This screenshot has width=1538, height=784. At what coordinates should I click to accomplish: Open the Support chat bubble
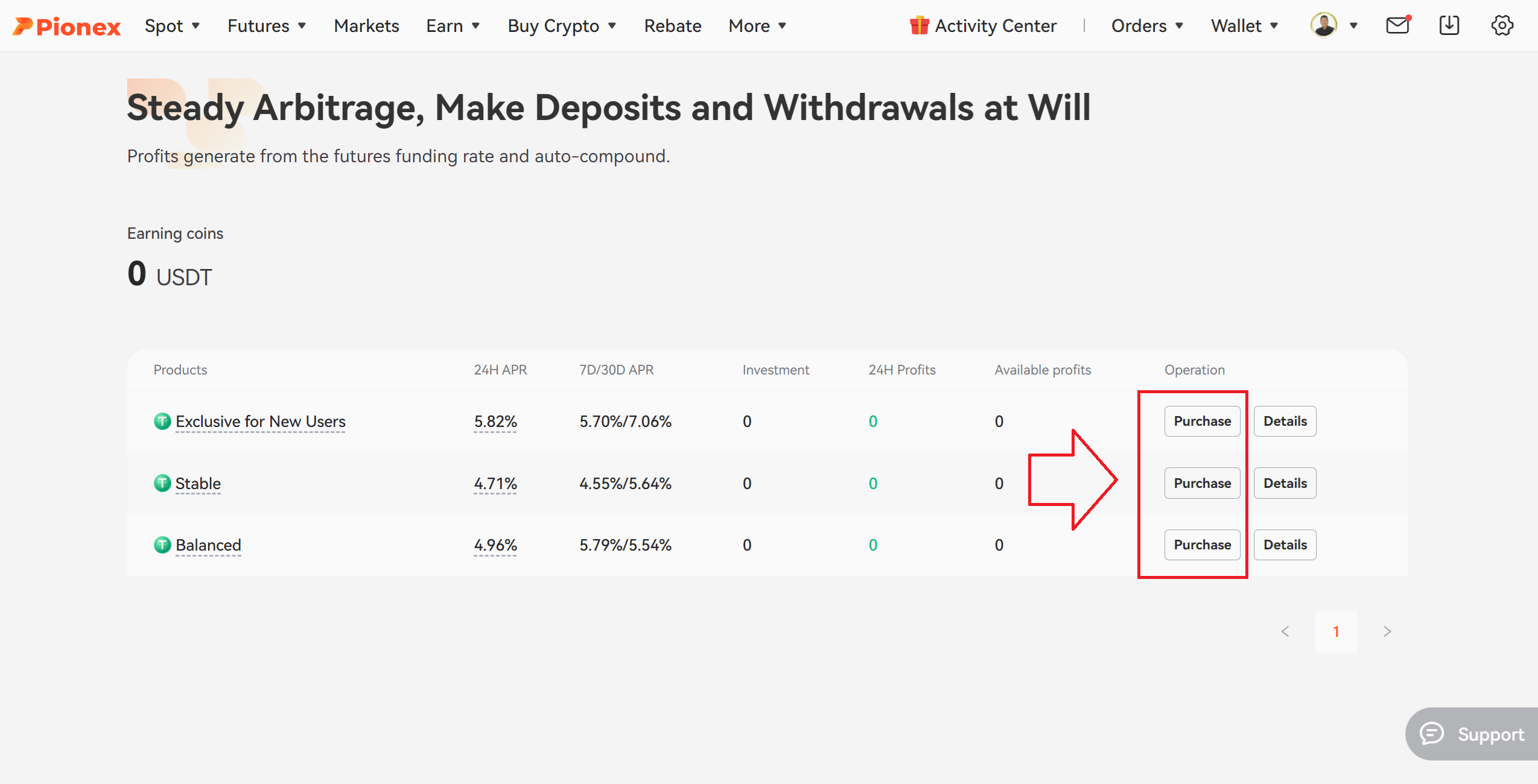tap(1472, 733)
